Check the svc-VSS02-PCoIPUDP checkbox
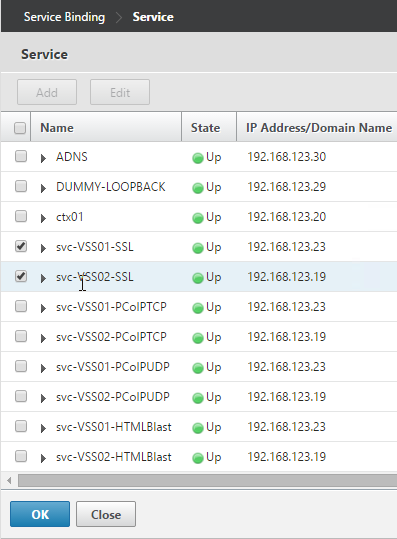Screen dimensions: 397x539 (x=21, y=396)
